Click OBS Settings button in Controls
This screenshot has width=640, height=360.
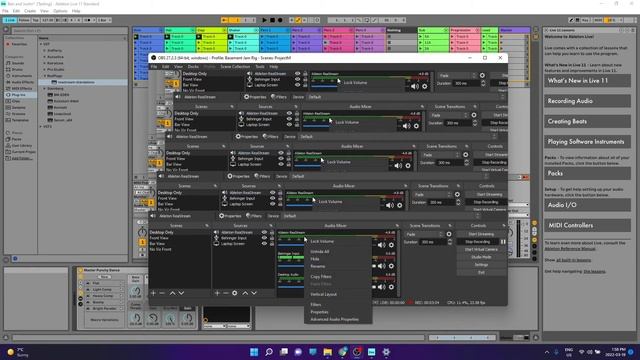(481, 265)
